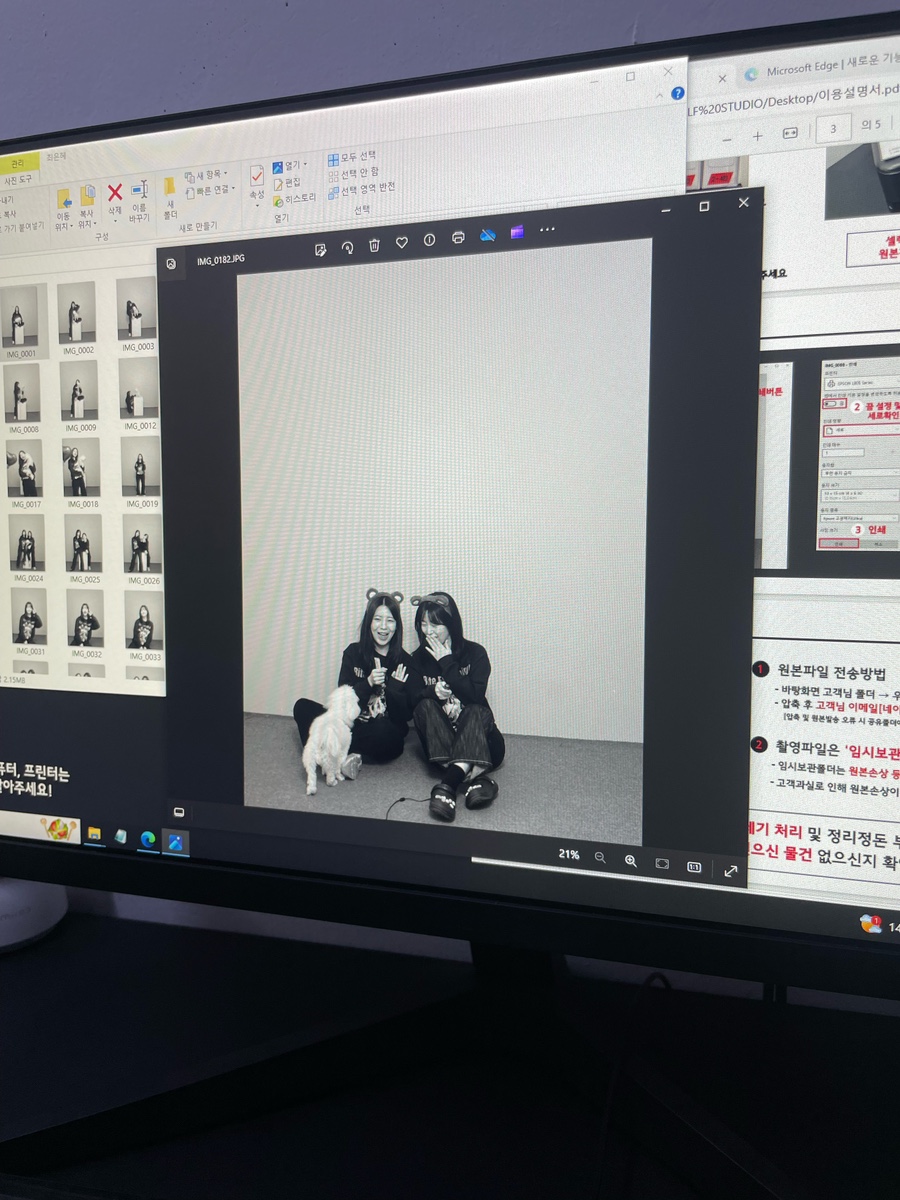
Task: Select the Picture Tools tab in Explorer
Action: point(18,181)
